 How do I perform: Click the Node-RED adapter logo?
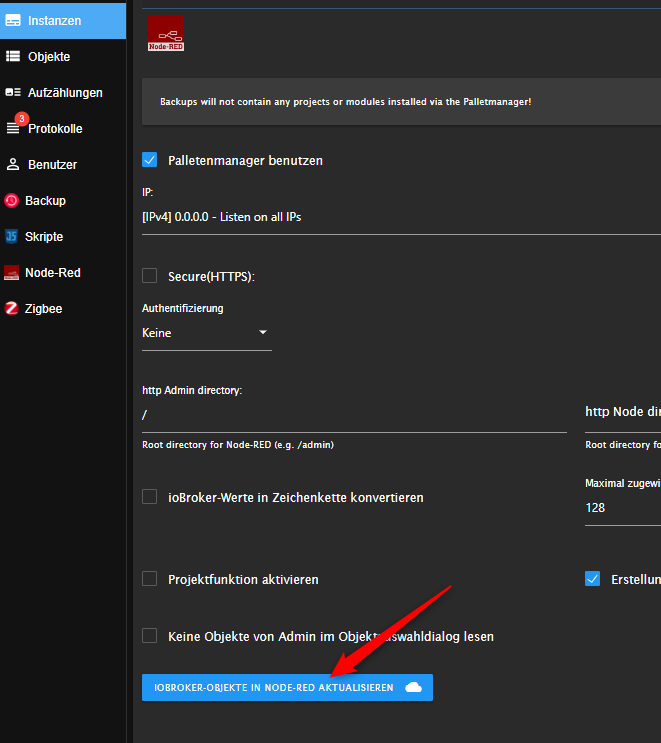[x=166, y=33]
